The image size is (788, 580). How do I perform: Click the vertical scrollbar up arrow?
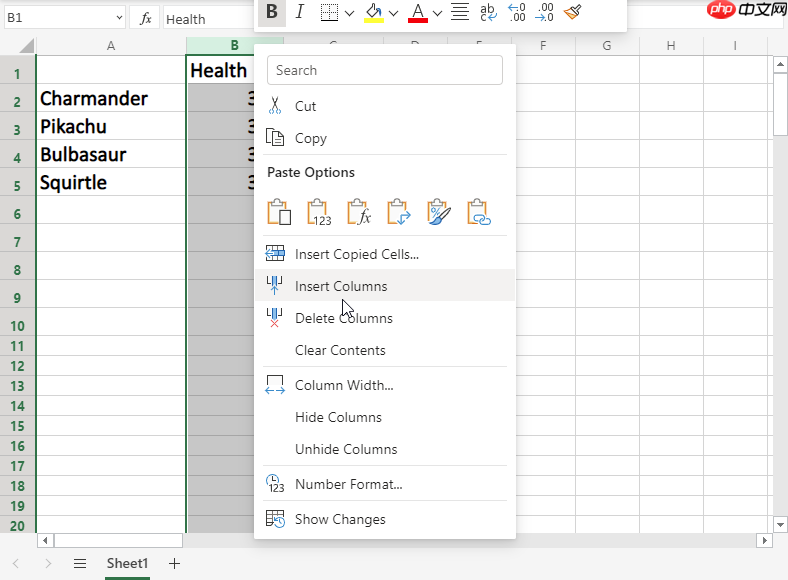(780, 64)
